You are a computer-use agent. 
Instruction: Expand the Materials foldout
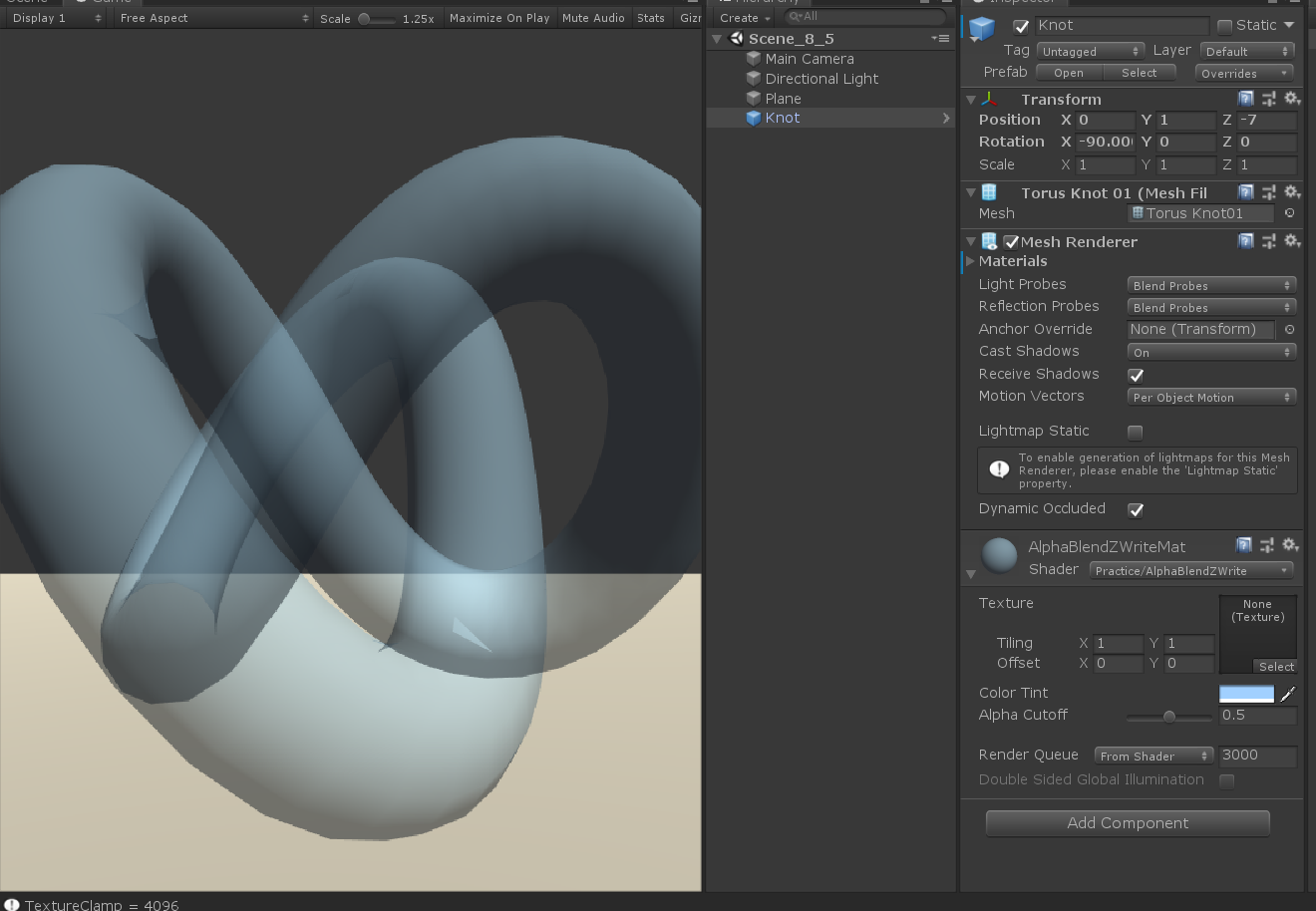pos(970,261)
